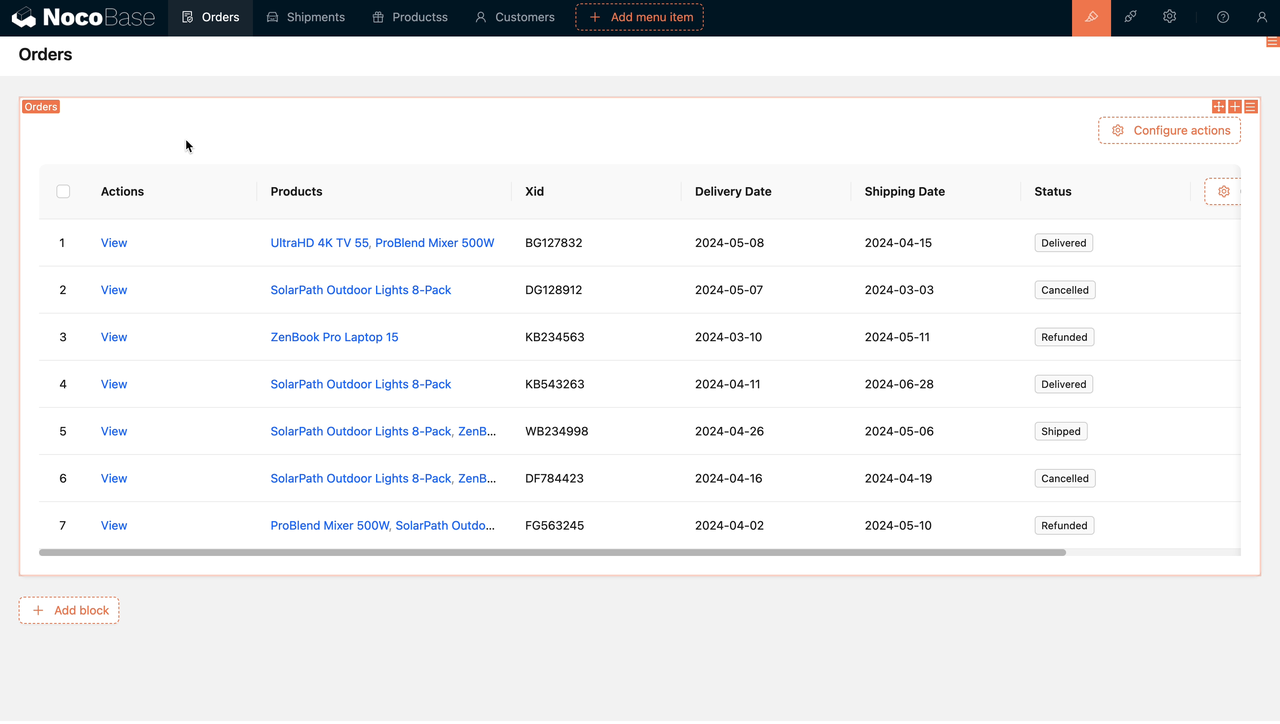Switch to the Customers menu tab
The image size is (1280, 724).
tap(514, 17)
